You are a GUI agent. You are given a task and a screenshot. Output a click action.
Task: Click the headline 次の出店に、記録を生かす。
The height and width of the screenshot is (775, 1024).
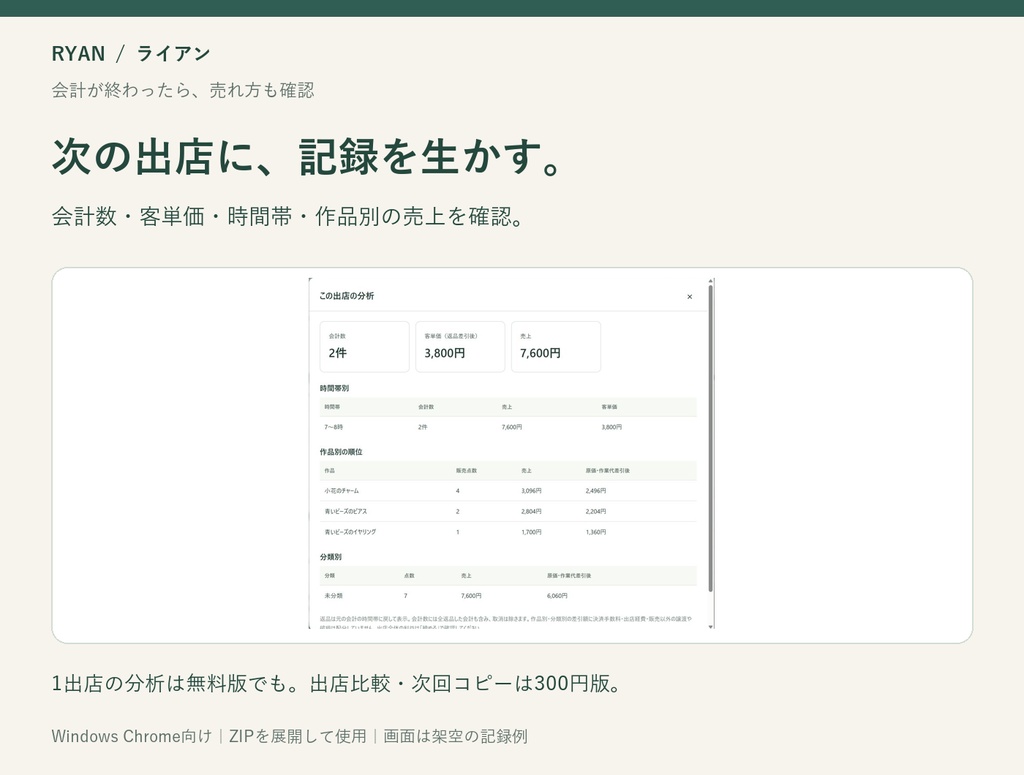(x=306, y=157)
